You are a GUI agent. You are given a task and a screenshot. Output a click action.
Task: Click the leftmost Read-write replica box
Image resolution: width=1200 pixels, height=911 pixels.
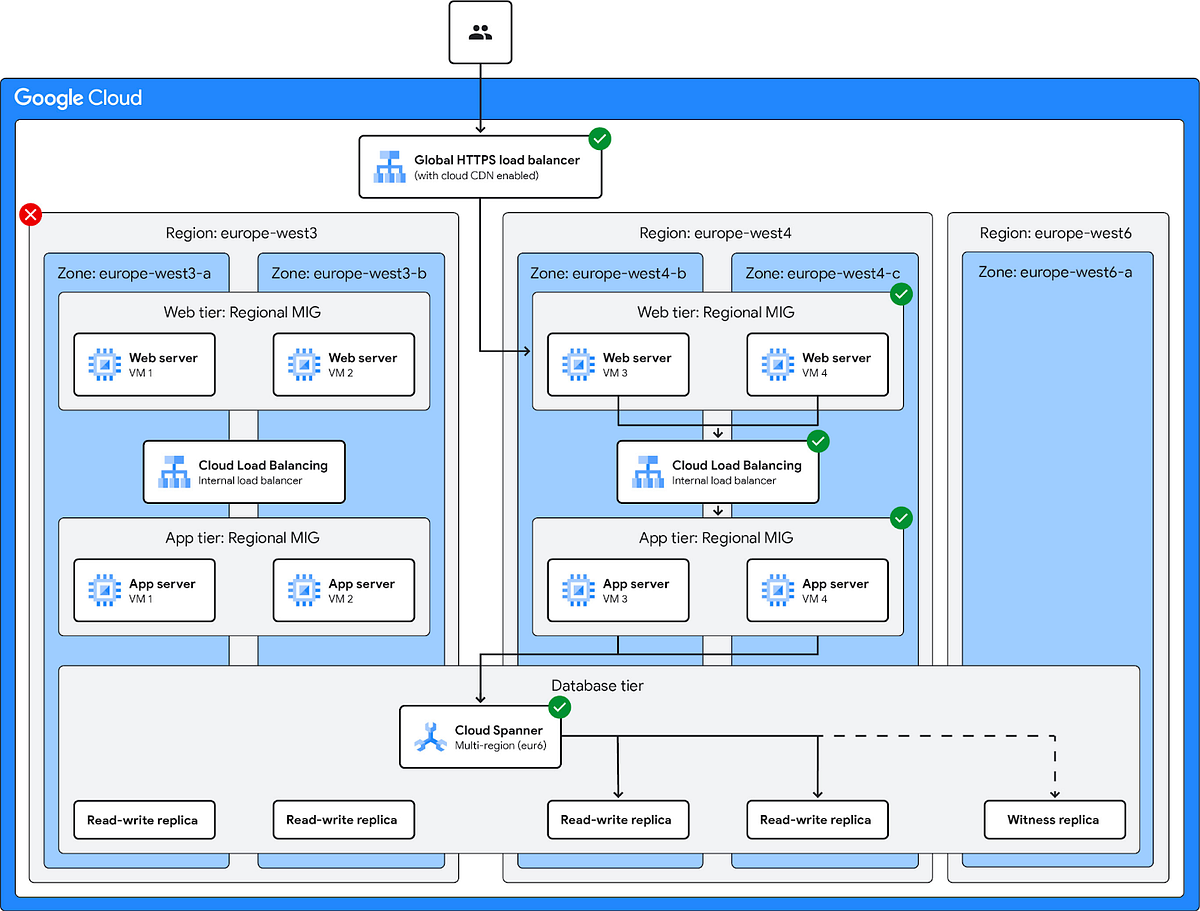[144, 819]
